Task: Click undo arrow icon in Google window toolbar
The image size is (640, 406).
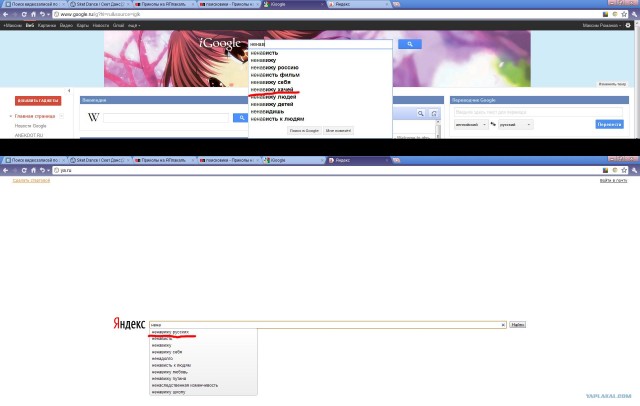Action: [x=42, y=14]
